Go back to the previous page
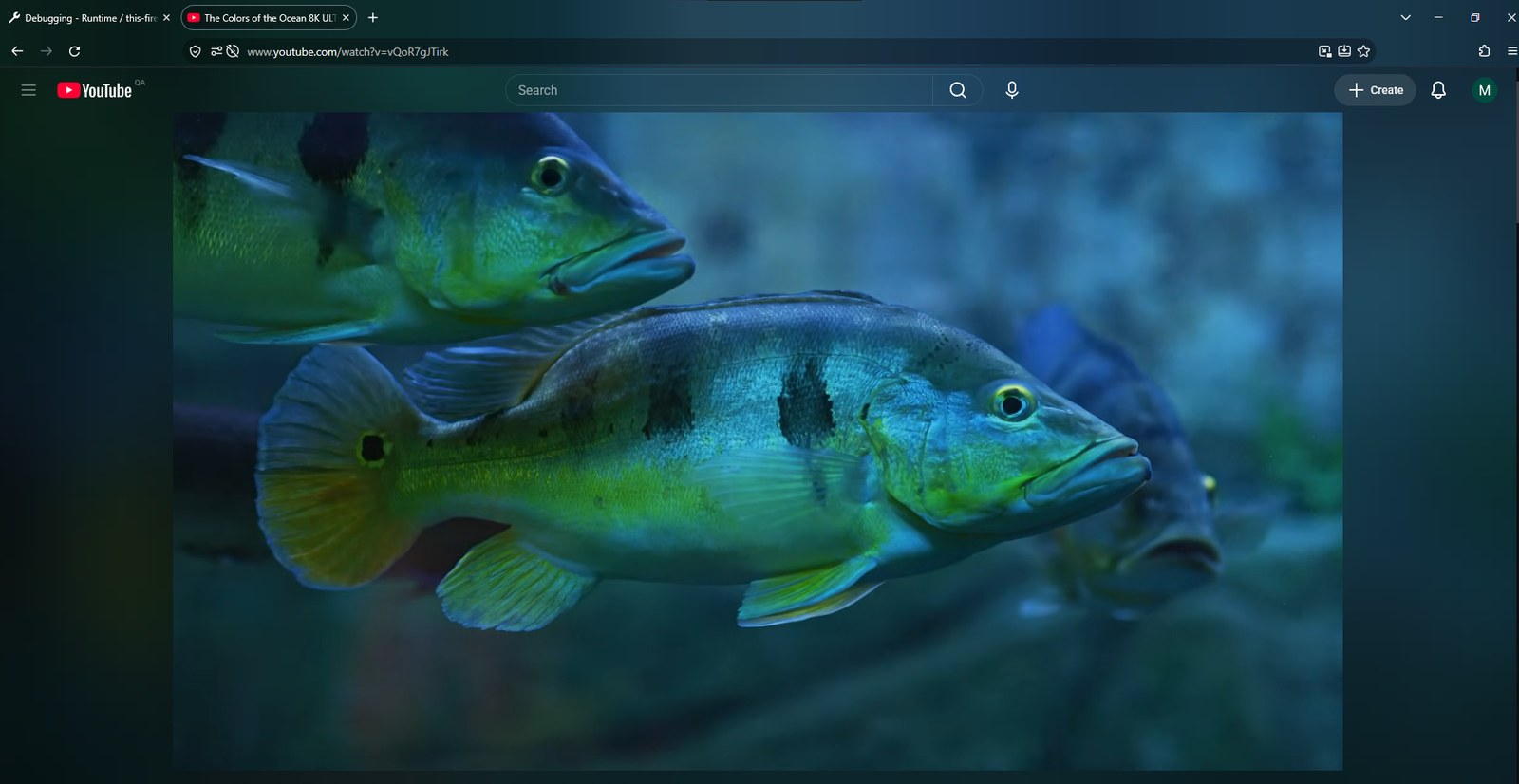The width and height of the screenshot is (1519, 784). click(x=17, y=51)
